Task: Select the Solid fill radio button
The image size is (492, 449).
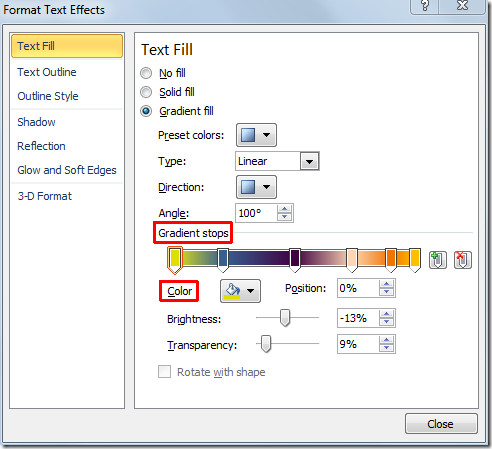Action: (x=146, y=92)
